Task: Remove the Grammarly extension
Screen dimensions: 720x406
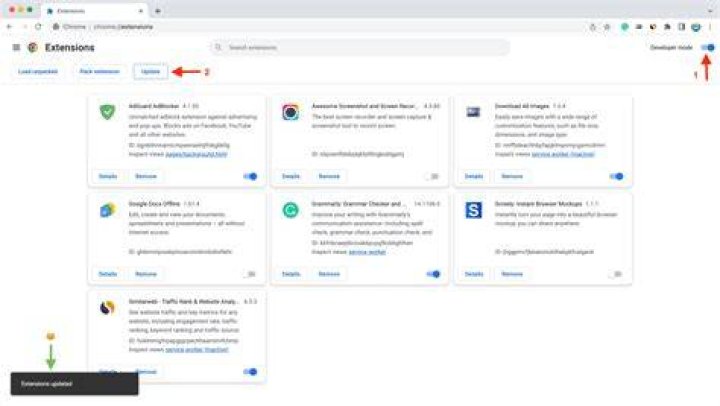Action: (x=329, y=274)
